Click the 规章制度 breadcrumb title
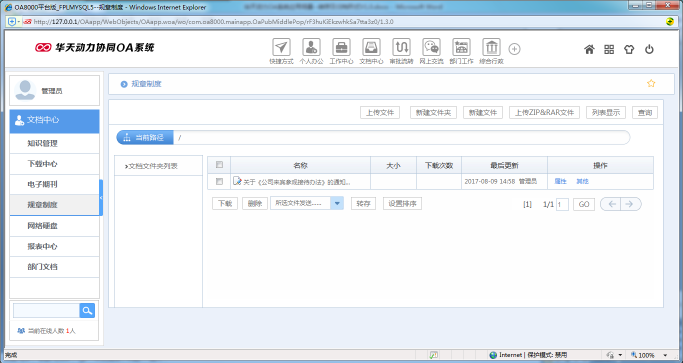Screen dimensions: 683x363 tap(146, 84)
